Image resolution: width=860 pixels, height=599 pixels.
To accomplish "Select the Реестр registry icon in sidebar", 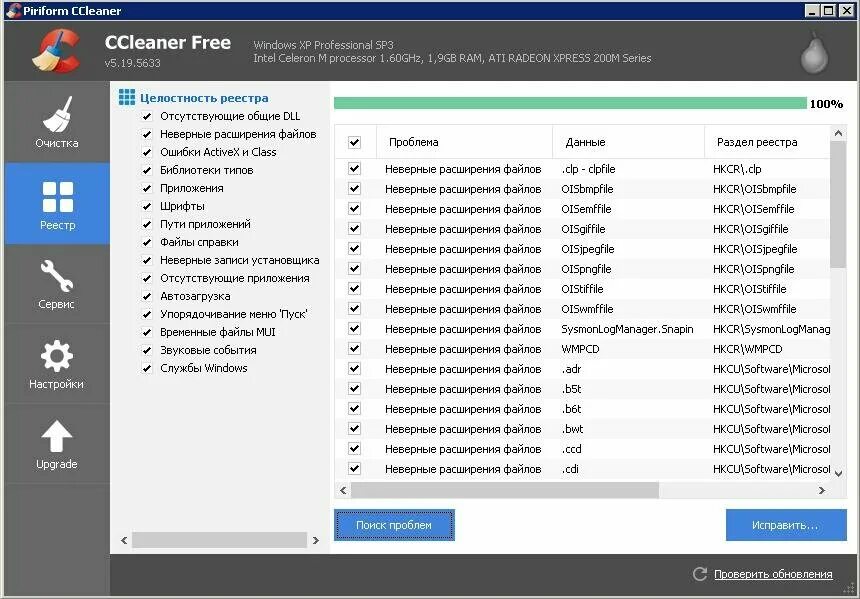I will click(58, 196).
